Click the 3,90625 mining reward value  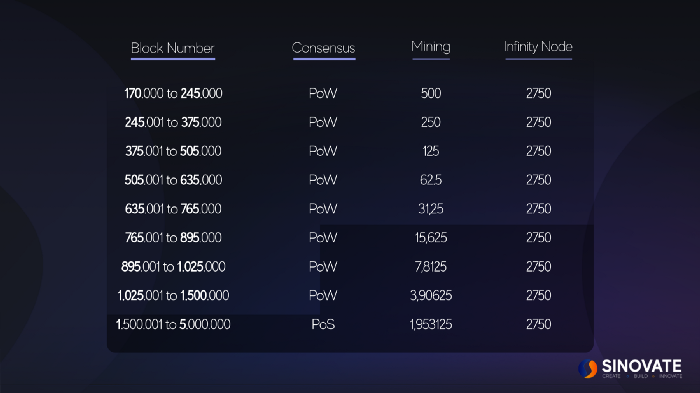(x=431, y=295)
